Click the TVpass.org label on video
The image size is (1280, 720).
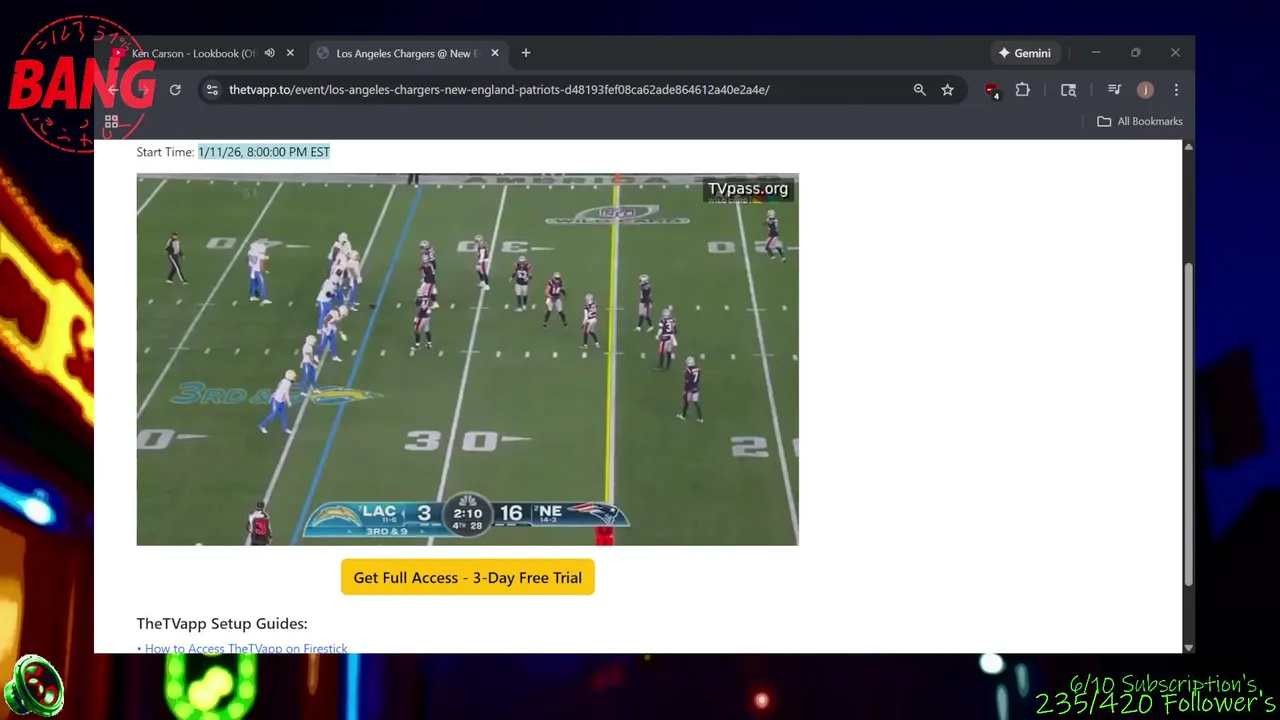[748, 188]
